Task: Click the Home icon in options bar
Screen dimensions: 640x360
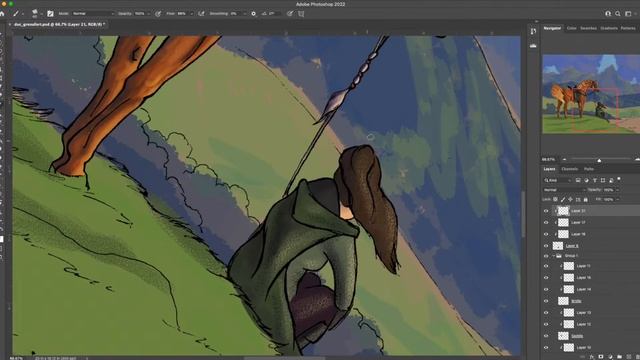Action: coord(2,13)
